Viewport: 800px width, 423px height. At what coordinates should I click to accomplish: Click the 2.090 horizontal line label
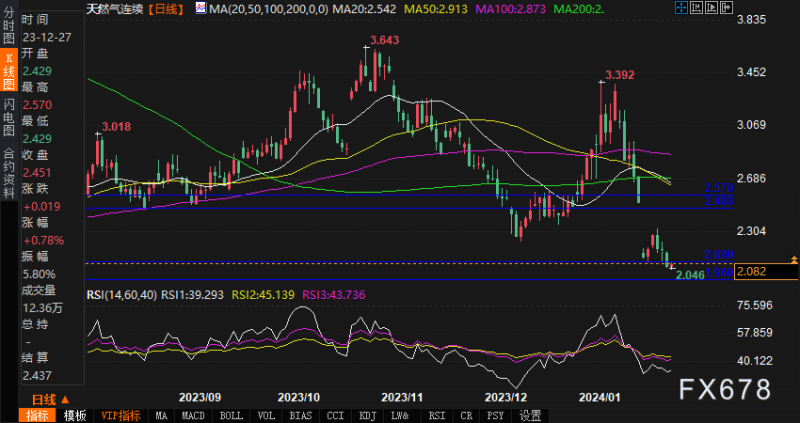(x=719, y=254)
